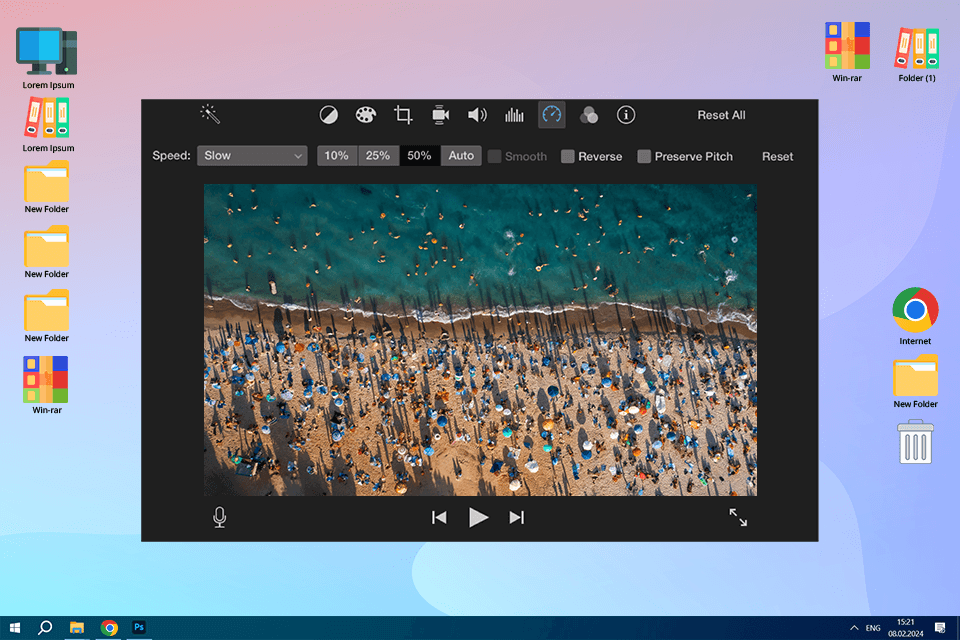Viewport: 960px width, 640px height.
Task: Show hidden tray icons chevron
Action: [854, 628]
